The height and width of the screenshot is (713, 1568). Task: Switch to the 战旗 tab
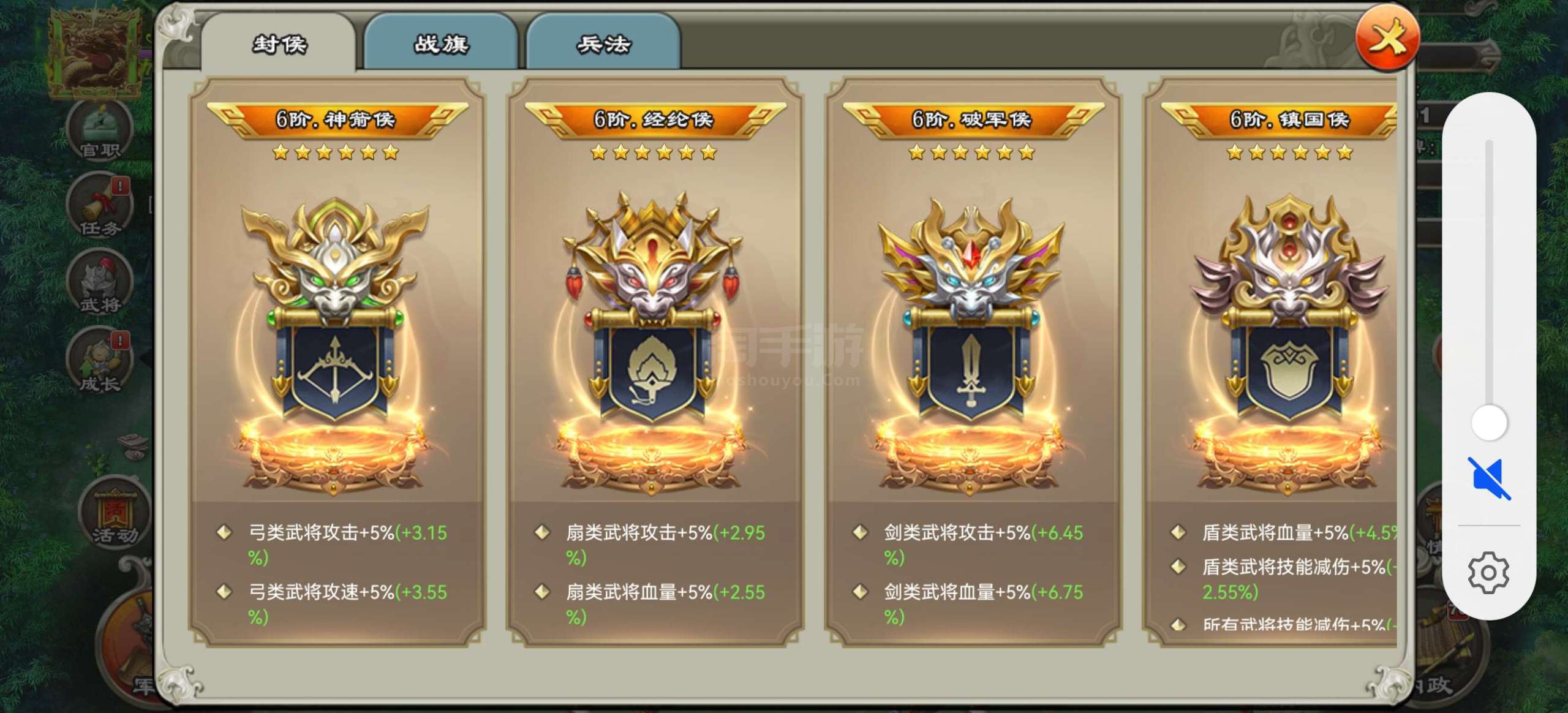coord(441,43)
